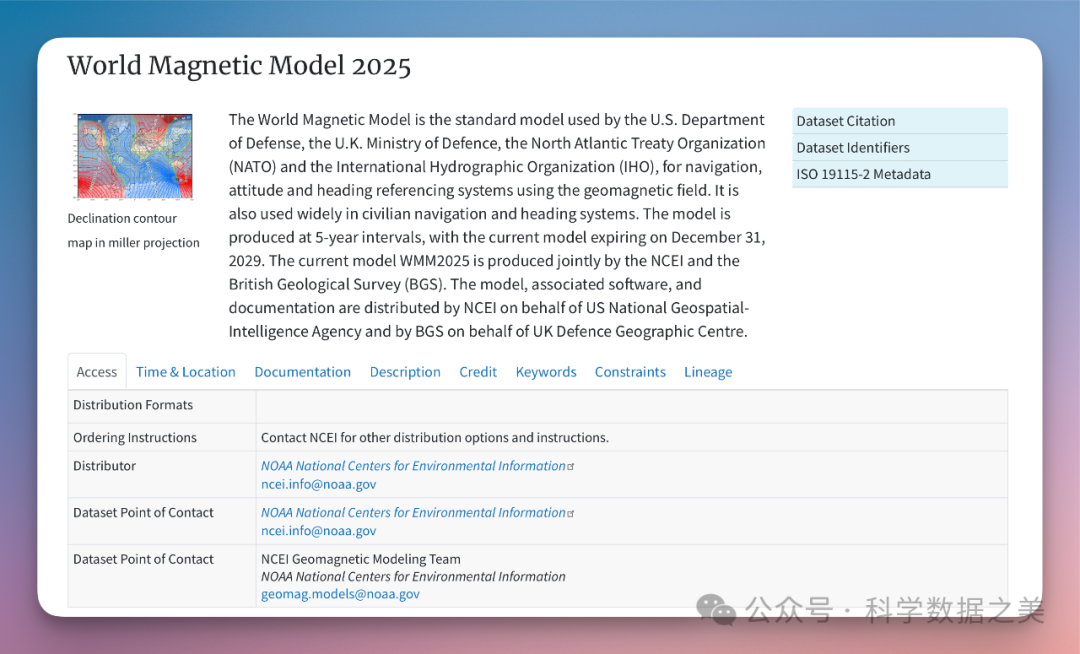Show the Credit tab
Image resolution: width=1080 pixels, height=654 pixels.
pyautogui.click(x=478, y=372)
